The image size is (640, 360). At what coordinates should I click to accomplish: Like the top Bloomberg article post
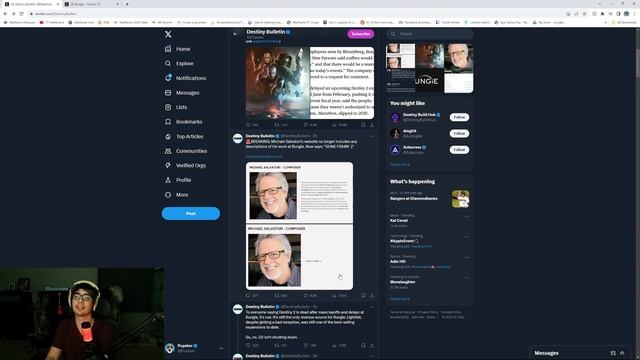(305, 124)
